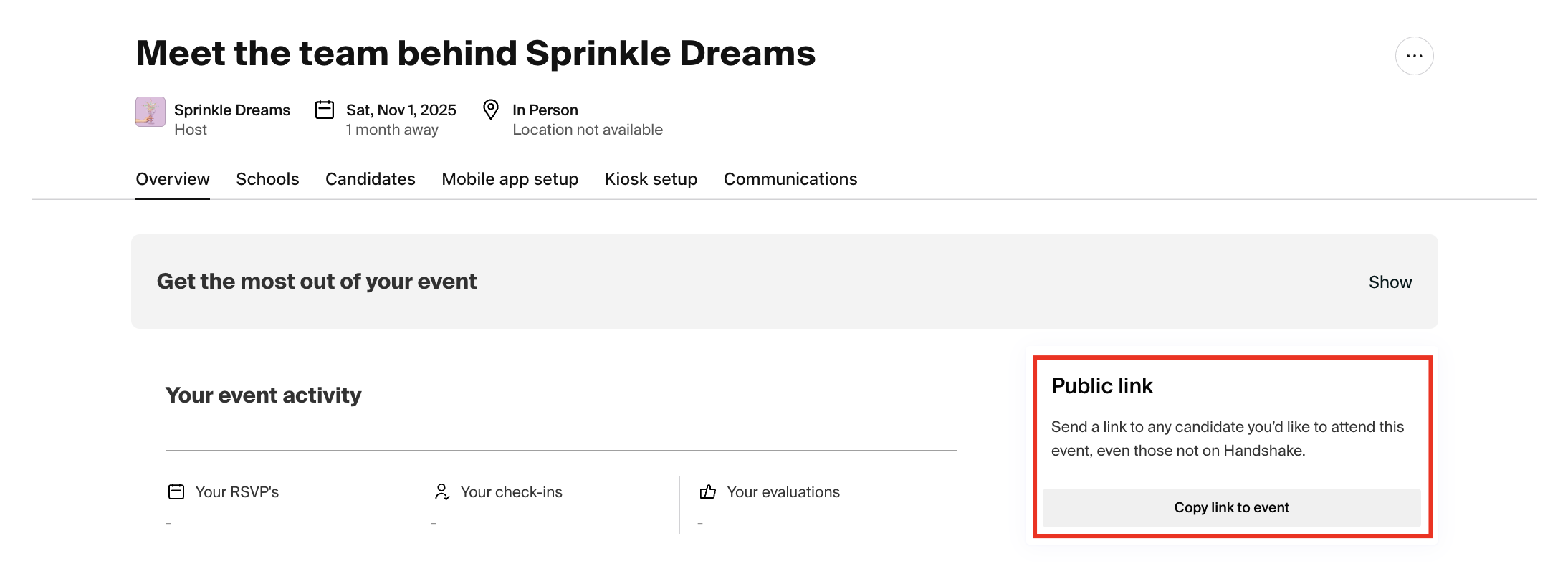Click the Sprinkle Dreams host logo thumbnail

(x=150, y=112)
